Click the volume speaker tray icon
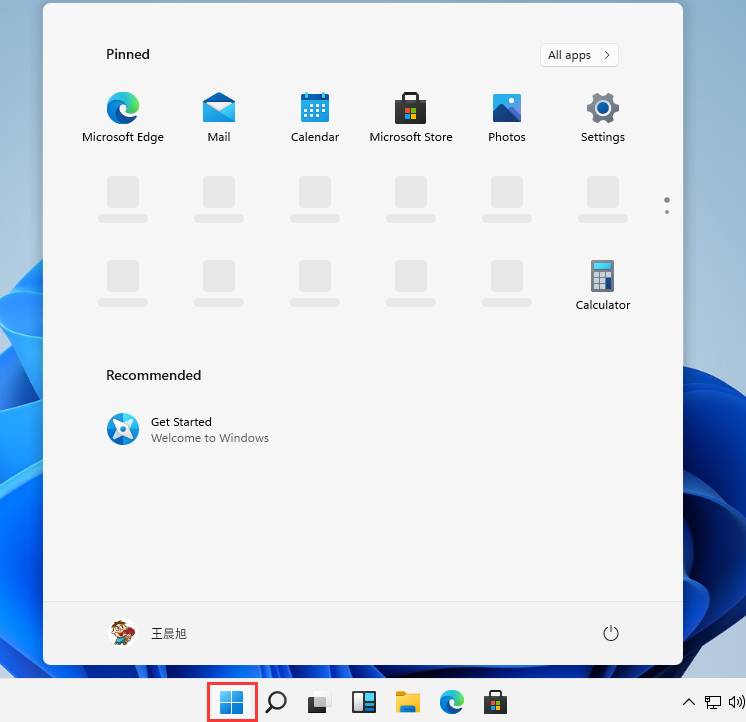The height and width of the screenshot is (722, 746). click(x=737, y=702)
